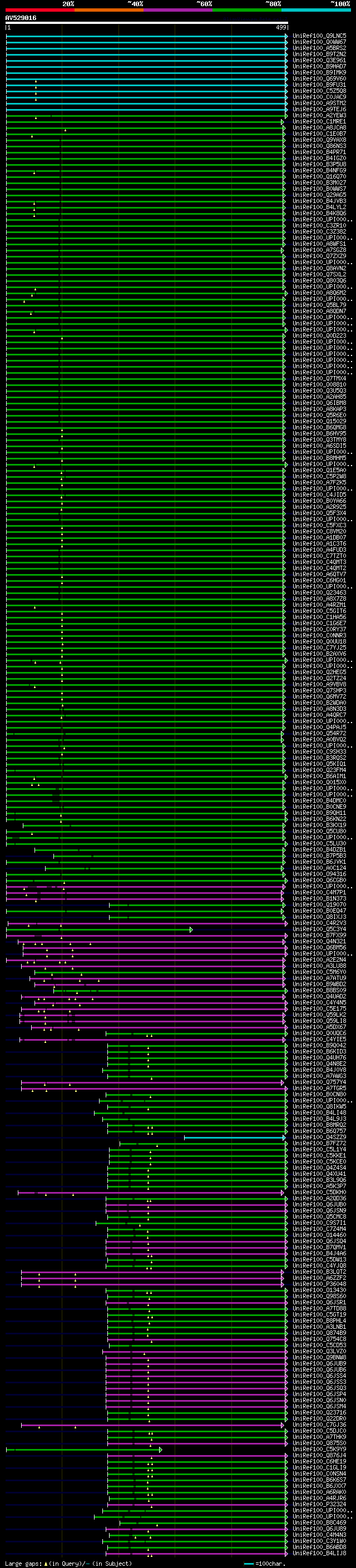Viewport: 356px width, 1568px height.
Task: Click hit label UniRef100_Q3E961
Action: [x=319, y=60]
